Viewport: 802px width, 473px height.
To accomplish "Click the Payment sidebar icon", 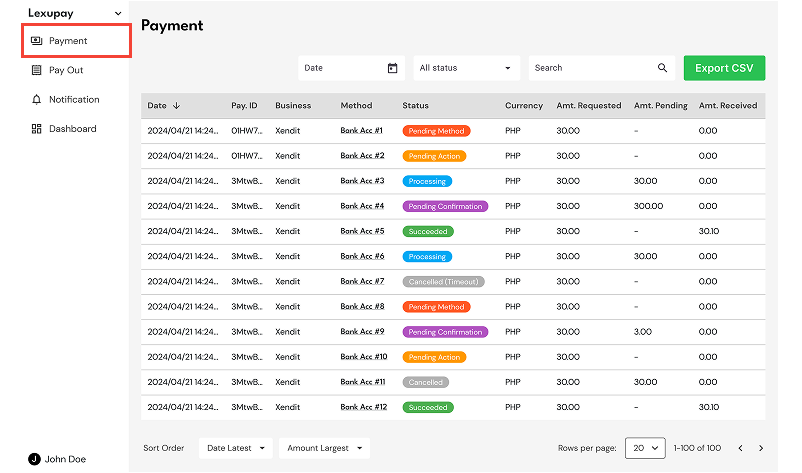I will pyautogui.click(x=36, y=41).
